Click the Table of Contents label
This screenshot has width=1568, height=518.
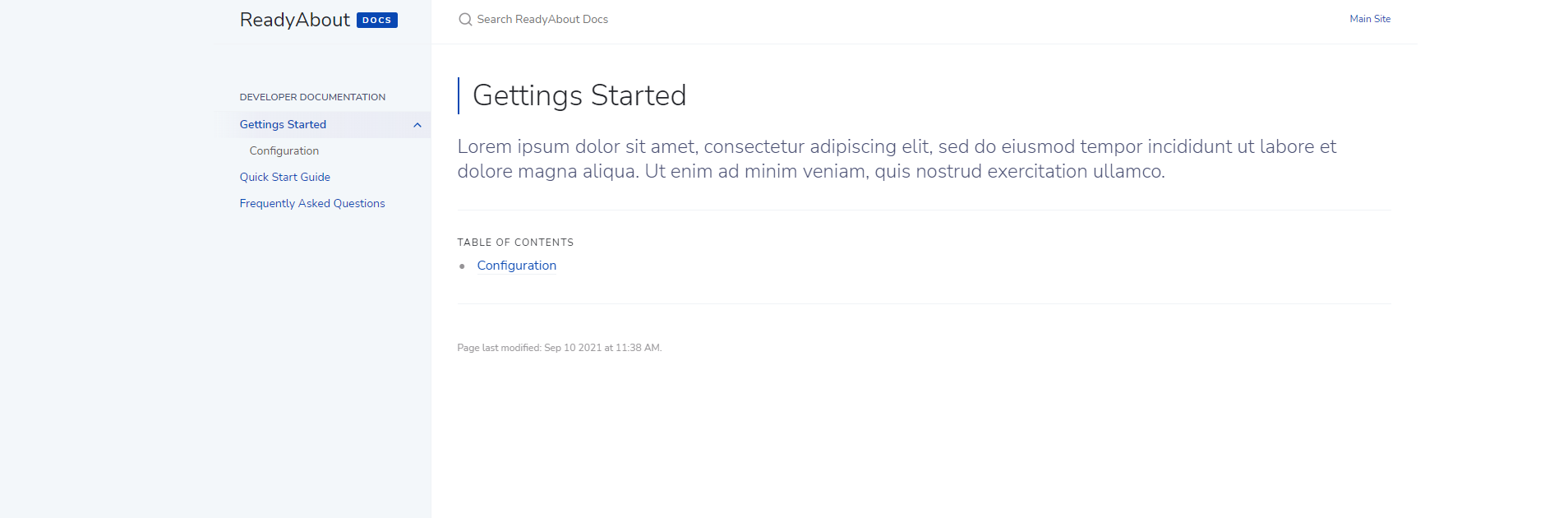click(515, 243)
